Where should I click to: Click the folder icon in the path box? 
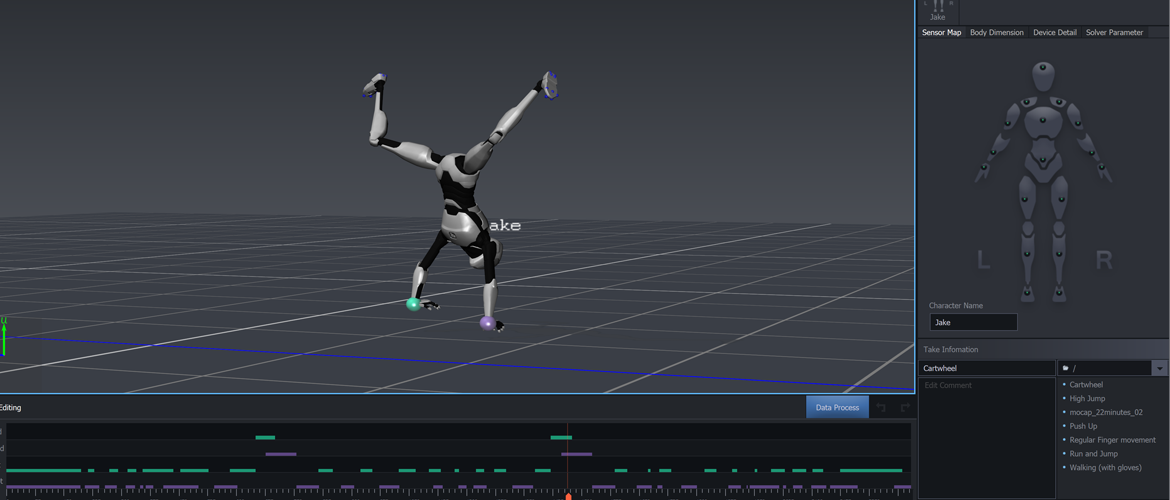(1066, 368)
